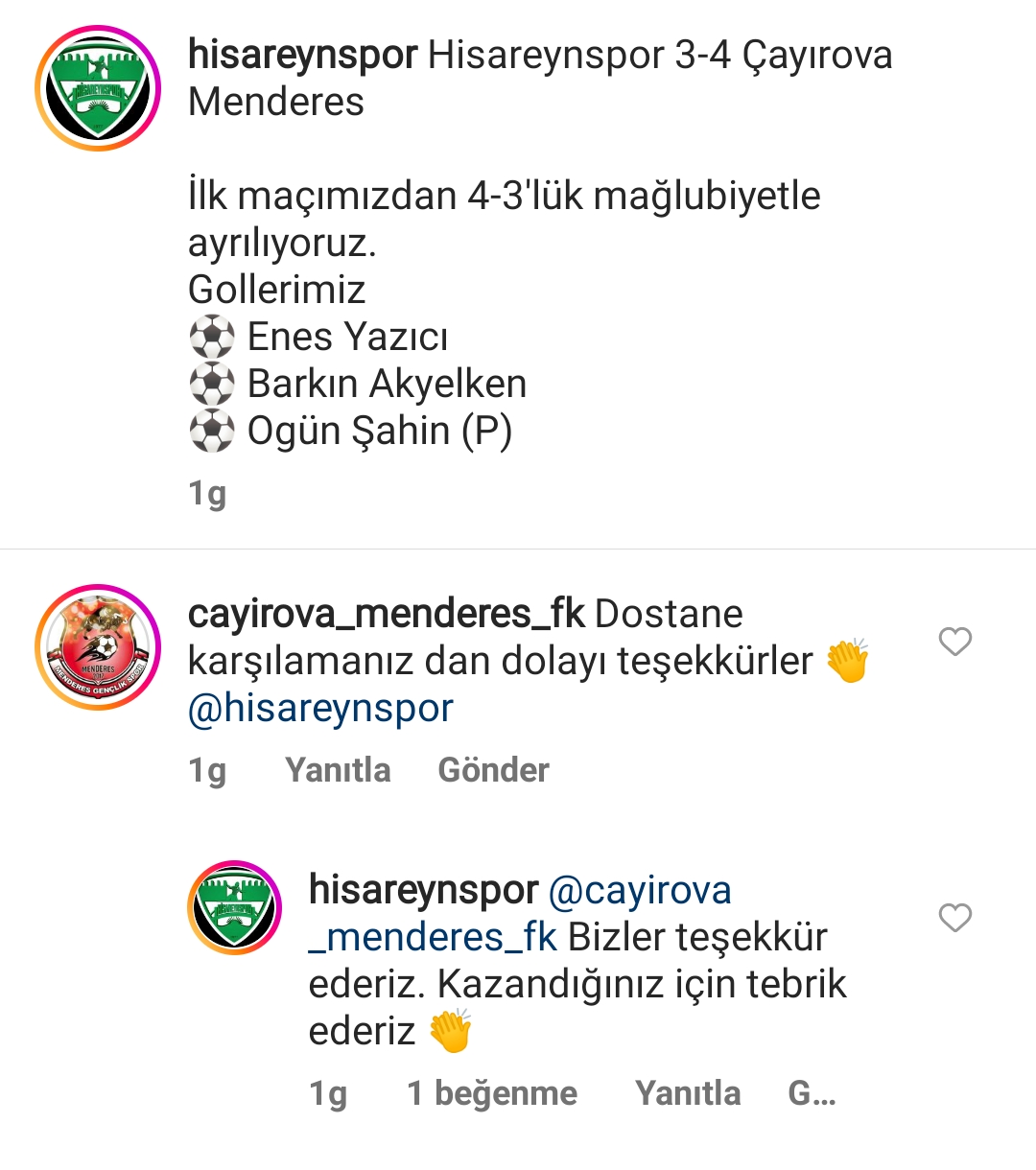Screen dimensions: 1036x1170
Task: Open cayirova_menderes_fk profile avatar
Action: (98, 647)
